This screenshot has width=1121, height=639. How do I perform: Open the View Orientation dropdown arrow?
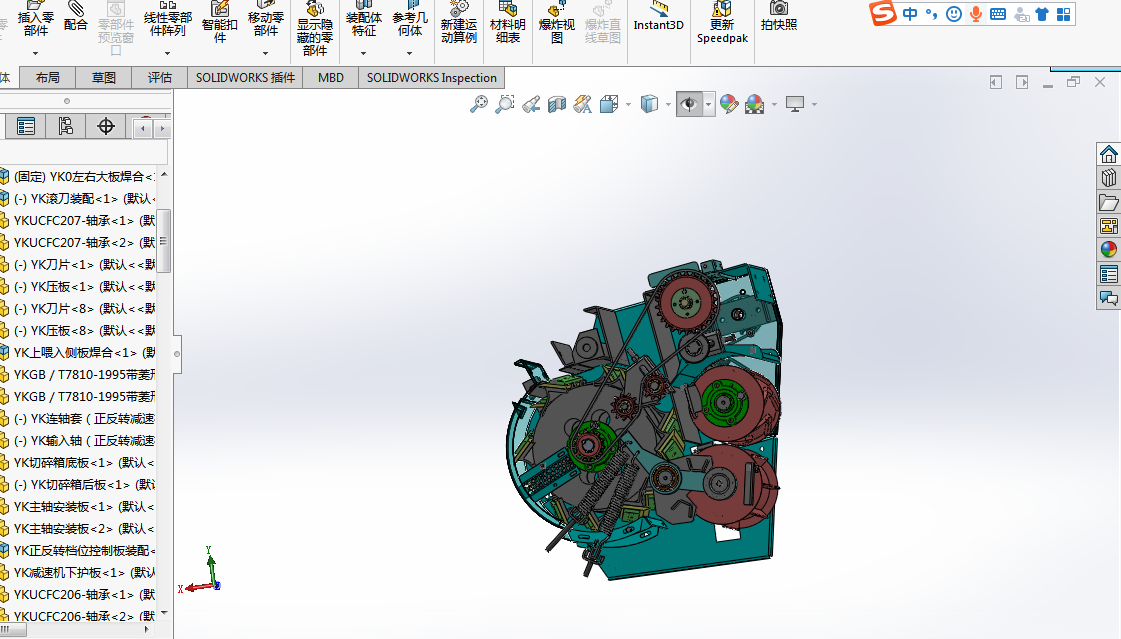(x=628, y=104)
